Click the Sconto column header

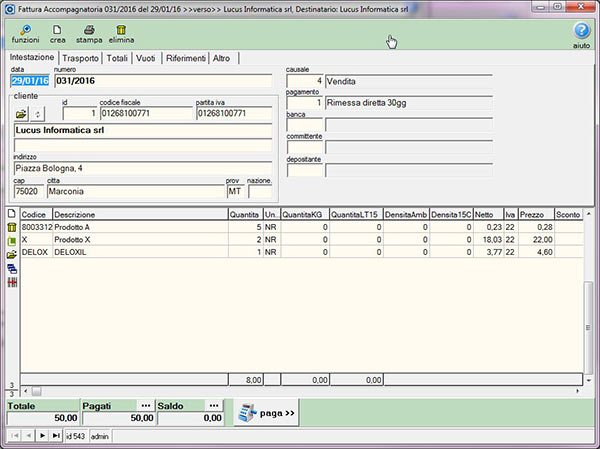(x=568, y=214)
